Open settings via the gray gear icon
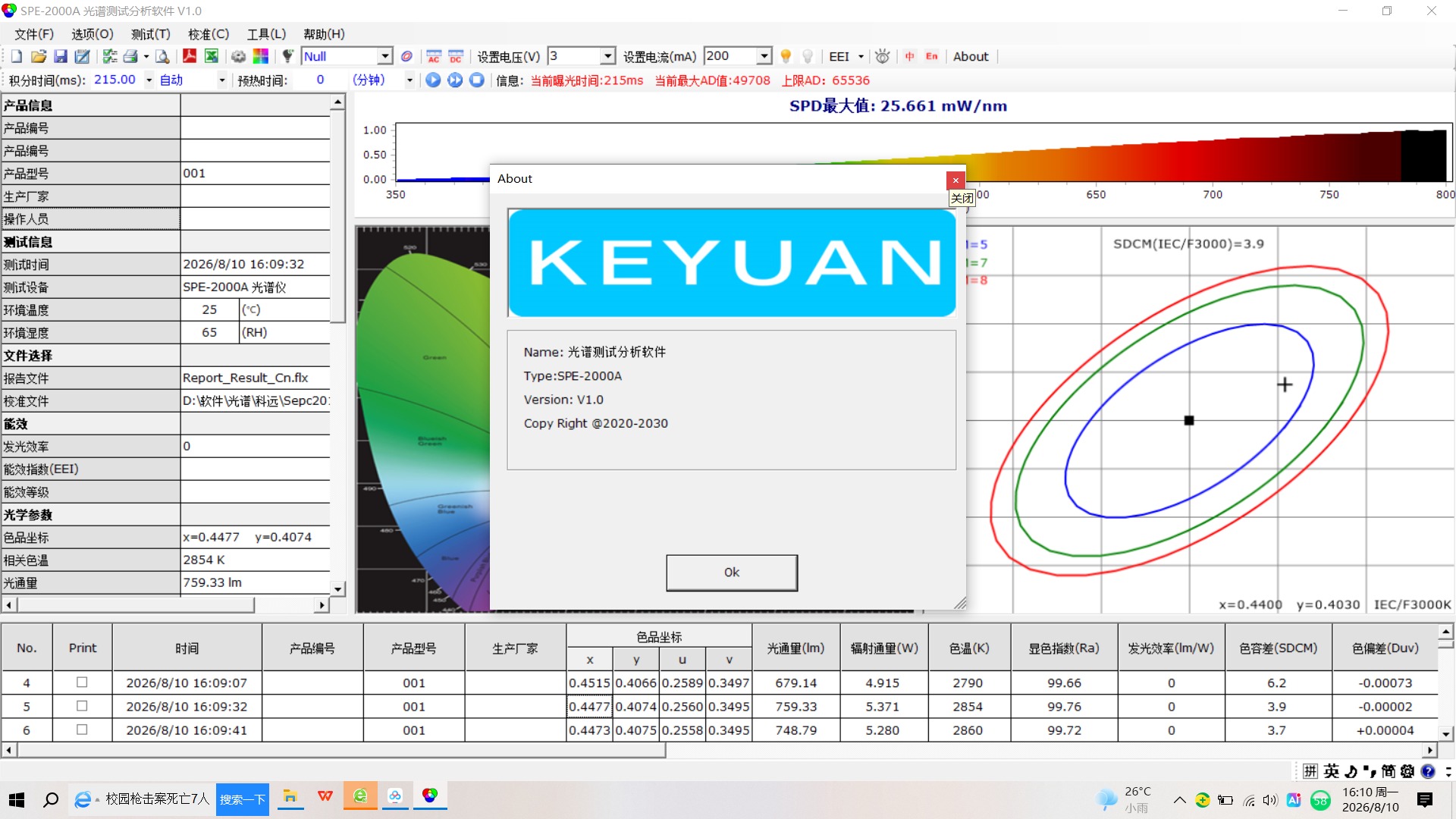This screenshot has height=819, width=1456. pyautogui.click(x=238, y=57)
